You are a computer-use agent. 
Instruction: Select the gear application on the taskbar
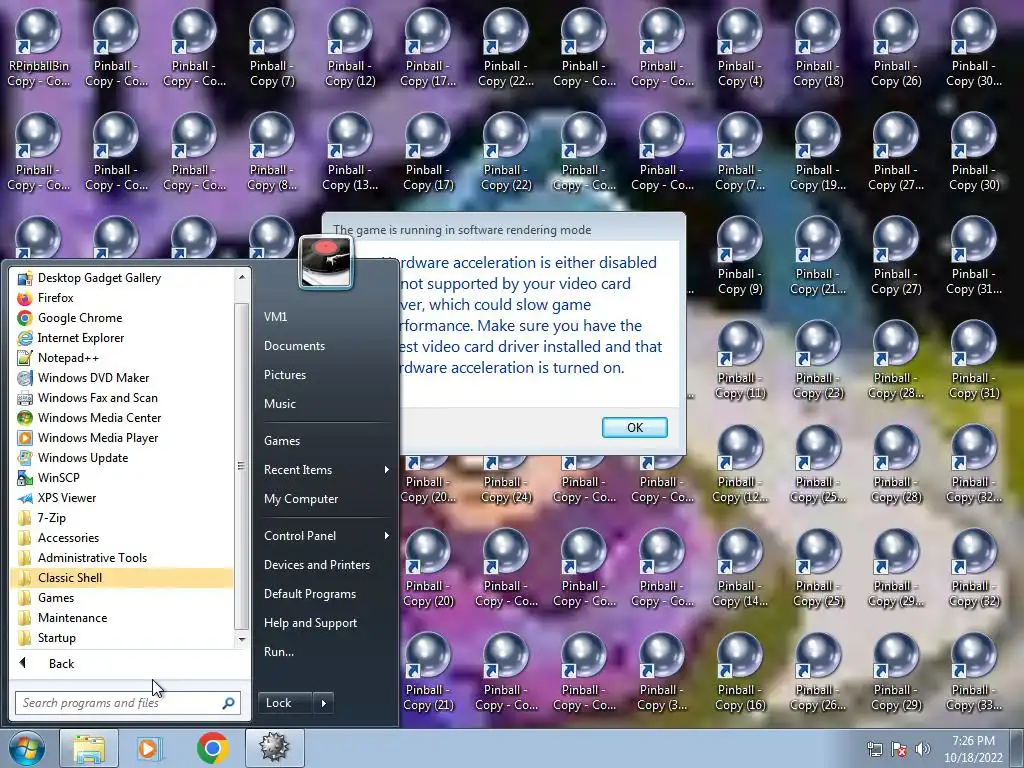[274, 748]
